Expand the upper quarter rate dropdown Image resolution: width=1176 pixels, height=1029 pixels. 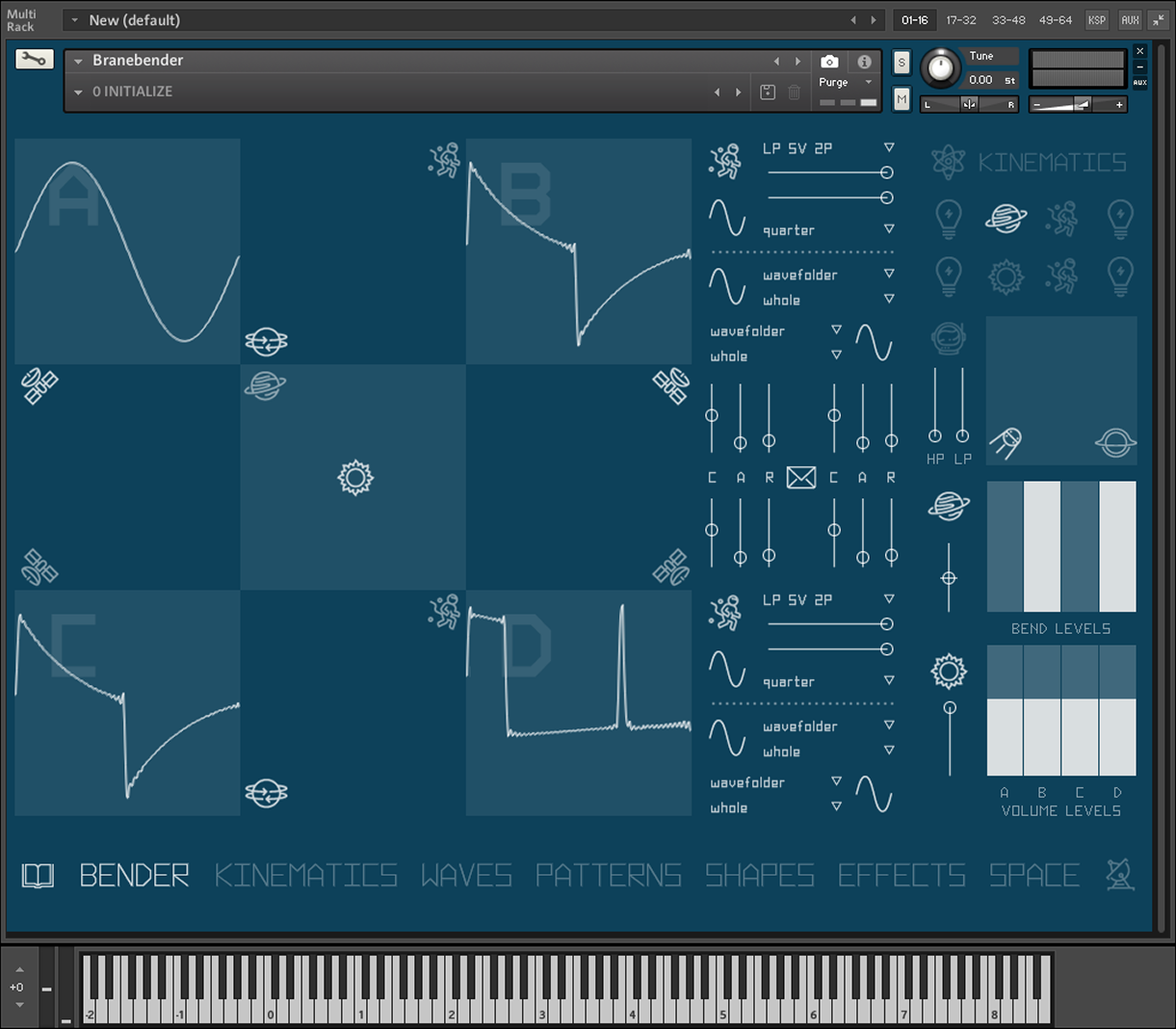[x=889, y=229]
